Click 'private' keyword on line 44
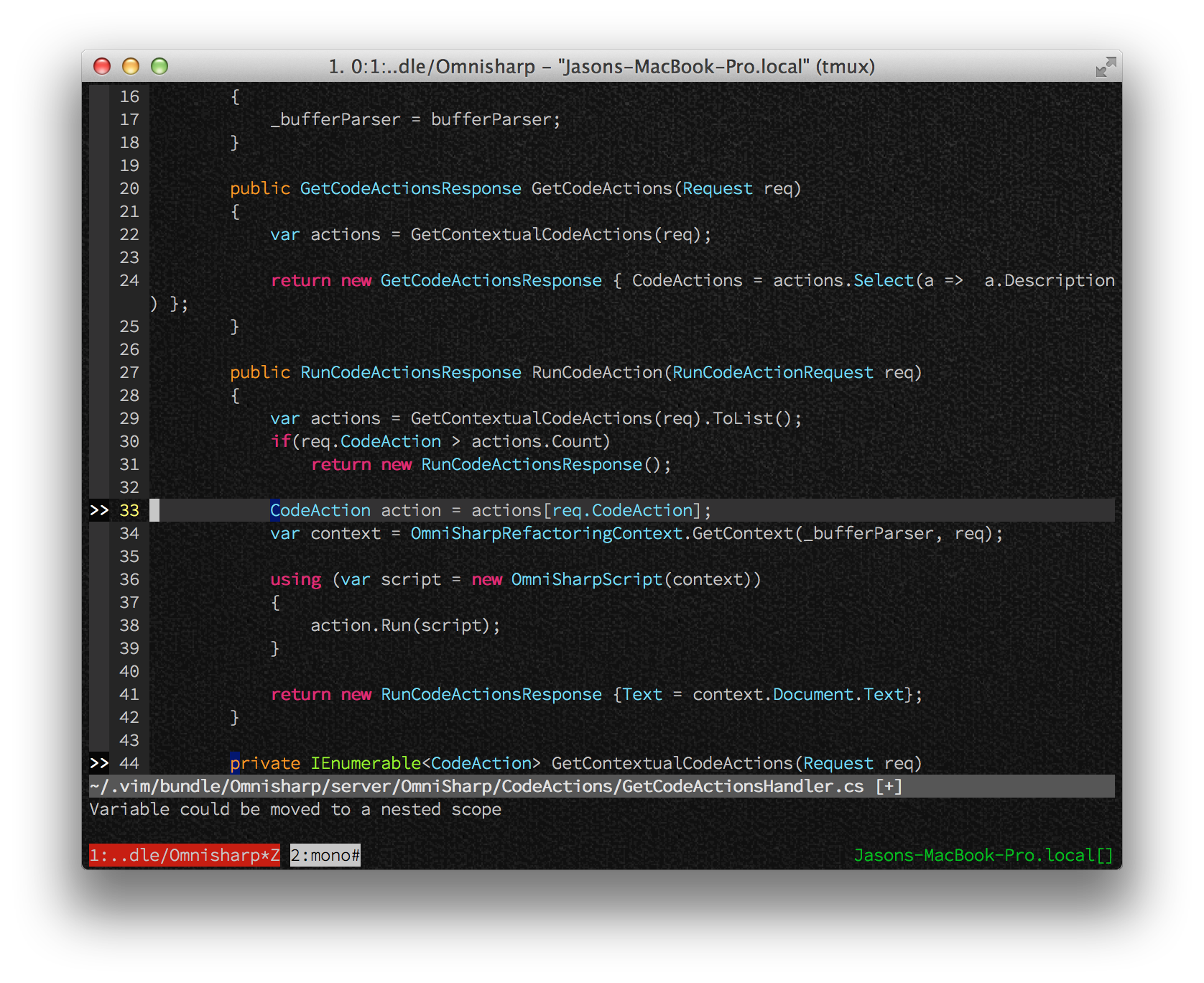 click(x=265, y=763)
